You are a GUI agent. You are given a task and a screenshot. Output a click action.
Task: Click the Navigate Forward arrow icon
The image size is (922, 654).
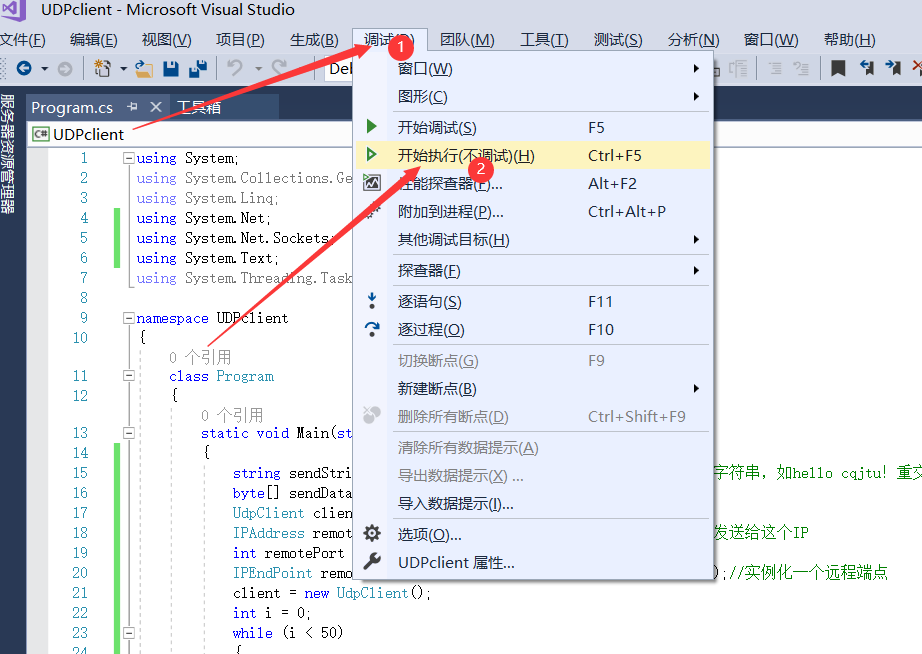click(65, 69)
